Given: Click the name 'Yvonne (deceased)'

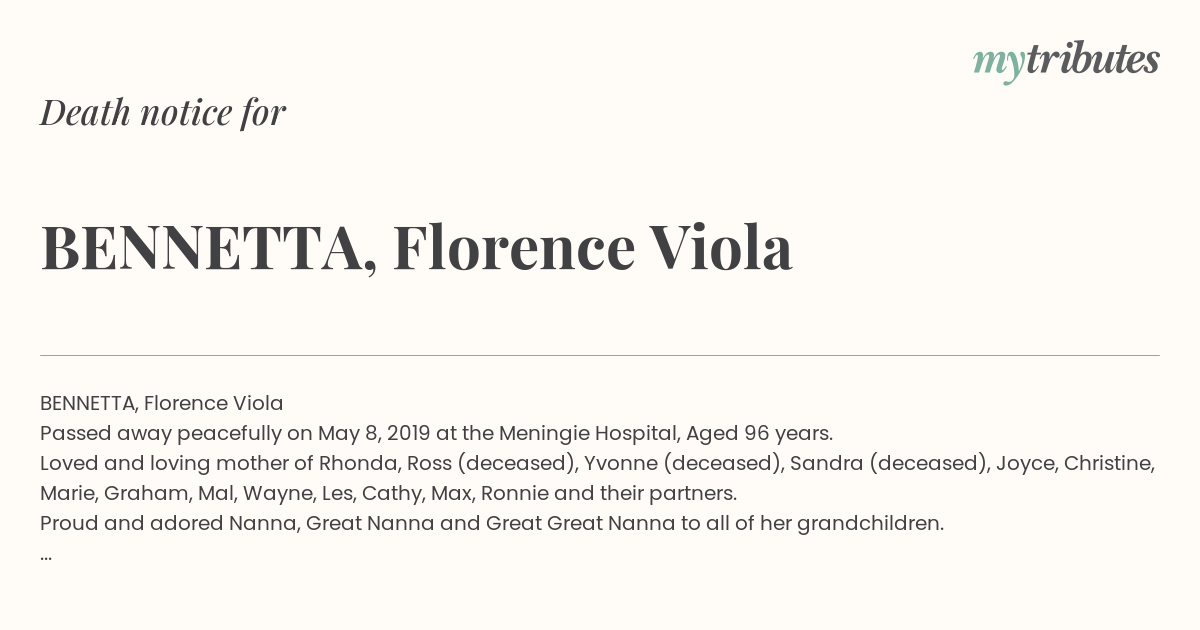Looking at the screenshot, I should 683,463.
